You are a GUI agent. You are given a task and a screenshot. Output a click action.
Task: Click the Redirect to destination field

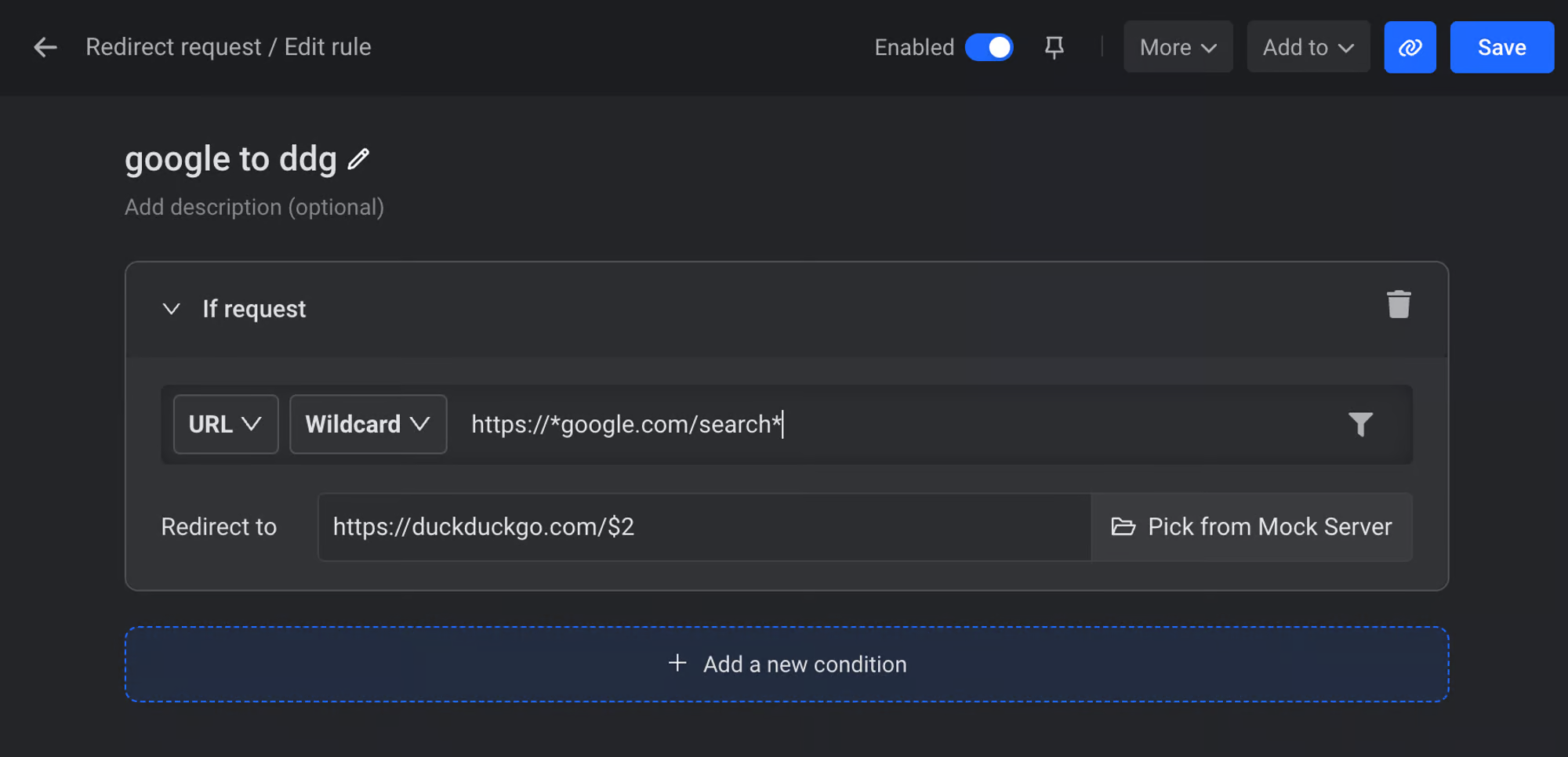click(704, 527)
